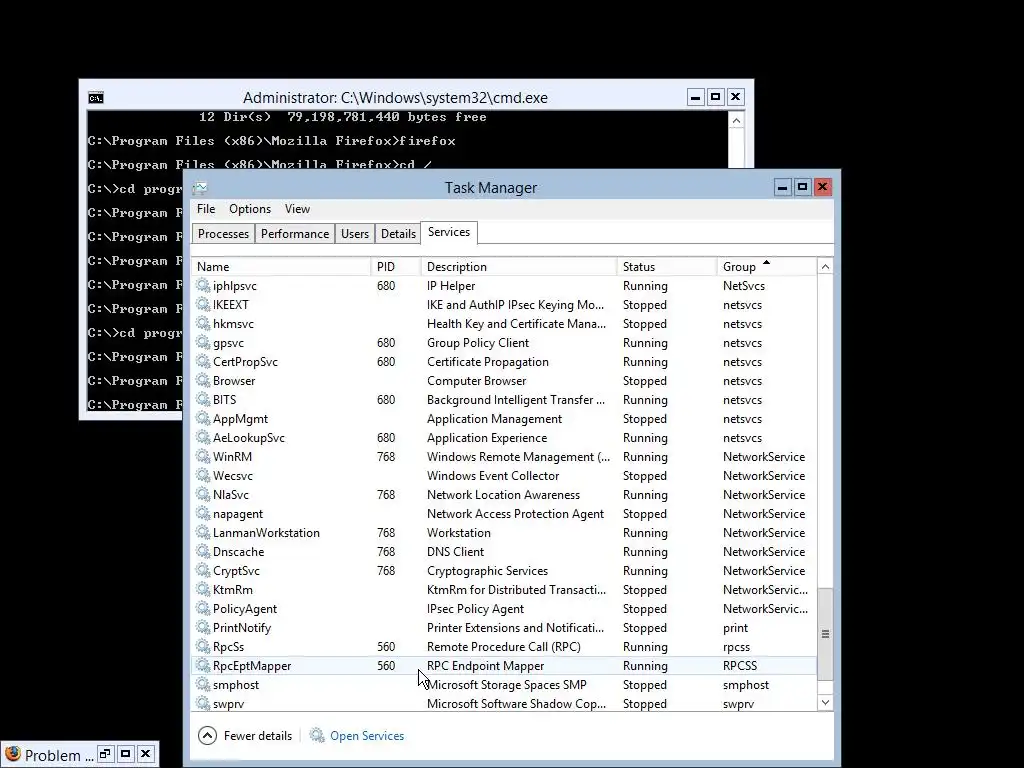The image size is (1024, 768).
Task: Click the gear icon beside AppMgmt service
Action: [x=203, y=418]
